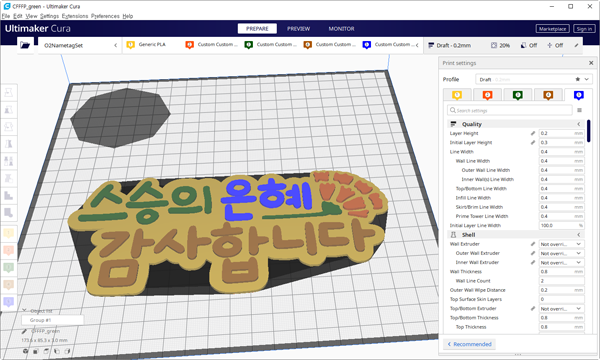Image resolution: width=600 pixels, height=360 pixels.
Task: Open the Top/Bottom Extruder dropdown
Action: [x=561, y=309]
